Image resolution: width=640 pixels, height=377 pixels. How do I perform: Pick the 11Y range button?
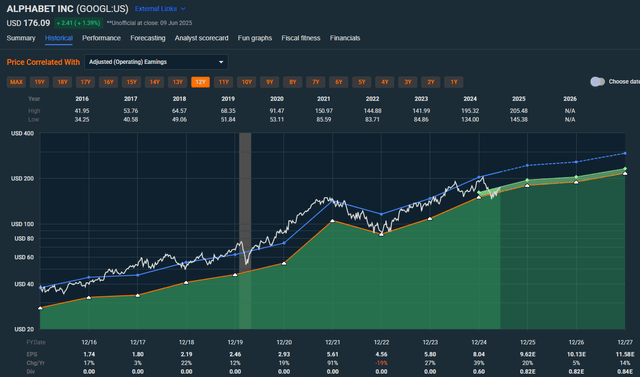[224, 82]
